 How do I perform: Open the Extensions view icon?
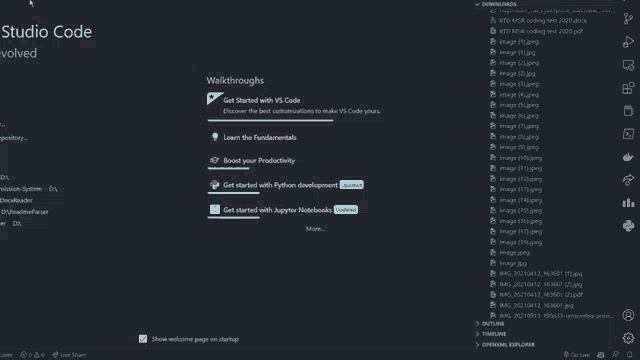[628, 88]
